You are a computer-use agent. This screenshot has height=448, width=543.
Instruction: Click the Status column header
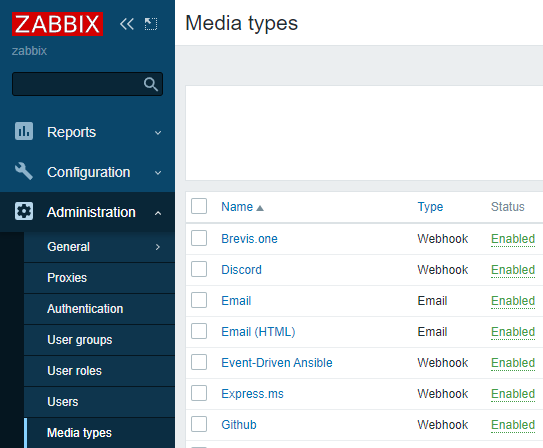click(508, 207)
